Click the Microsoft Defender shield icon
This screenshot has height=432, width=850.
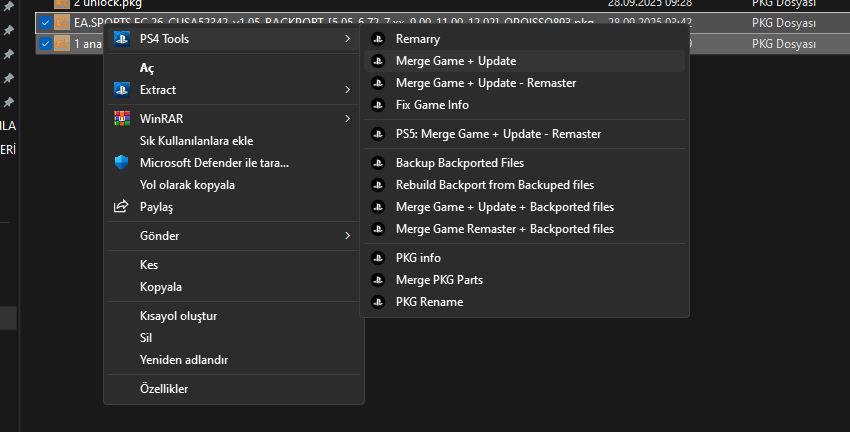coord(122,163)
